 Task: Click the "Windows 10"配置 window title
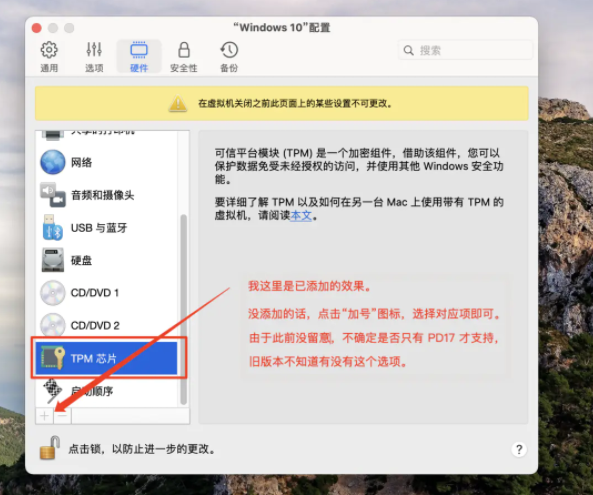[x=281, y=28]
